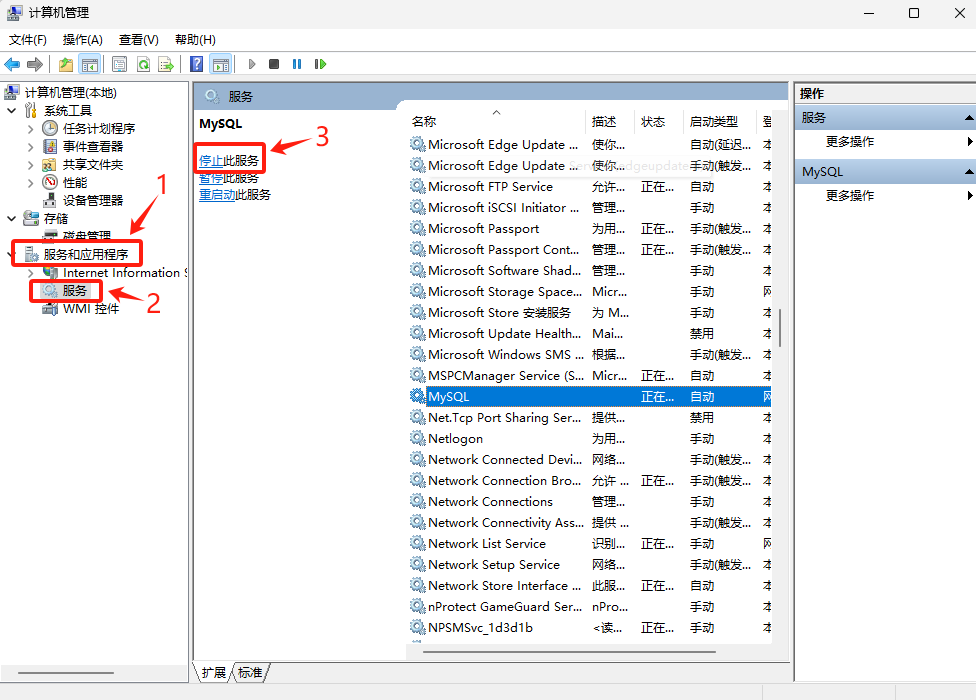Screen dimensions: 976x700
Task: Click the back arrow toolbar icon
Action: click(12, 64)
